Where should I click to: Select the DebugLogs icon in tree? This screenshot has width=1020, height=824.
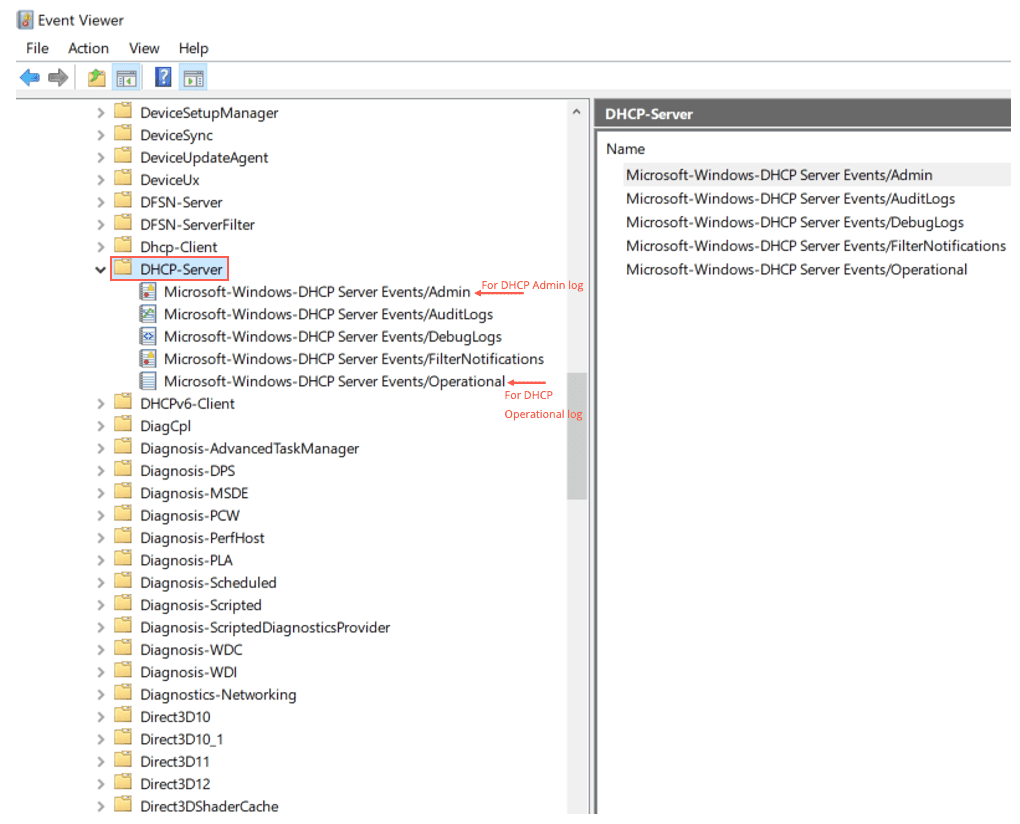click(148, 337)
